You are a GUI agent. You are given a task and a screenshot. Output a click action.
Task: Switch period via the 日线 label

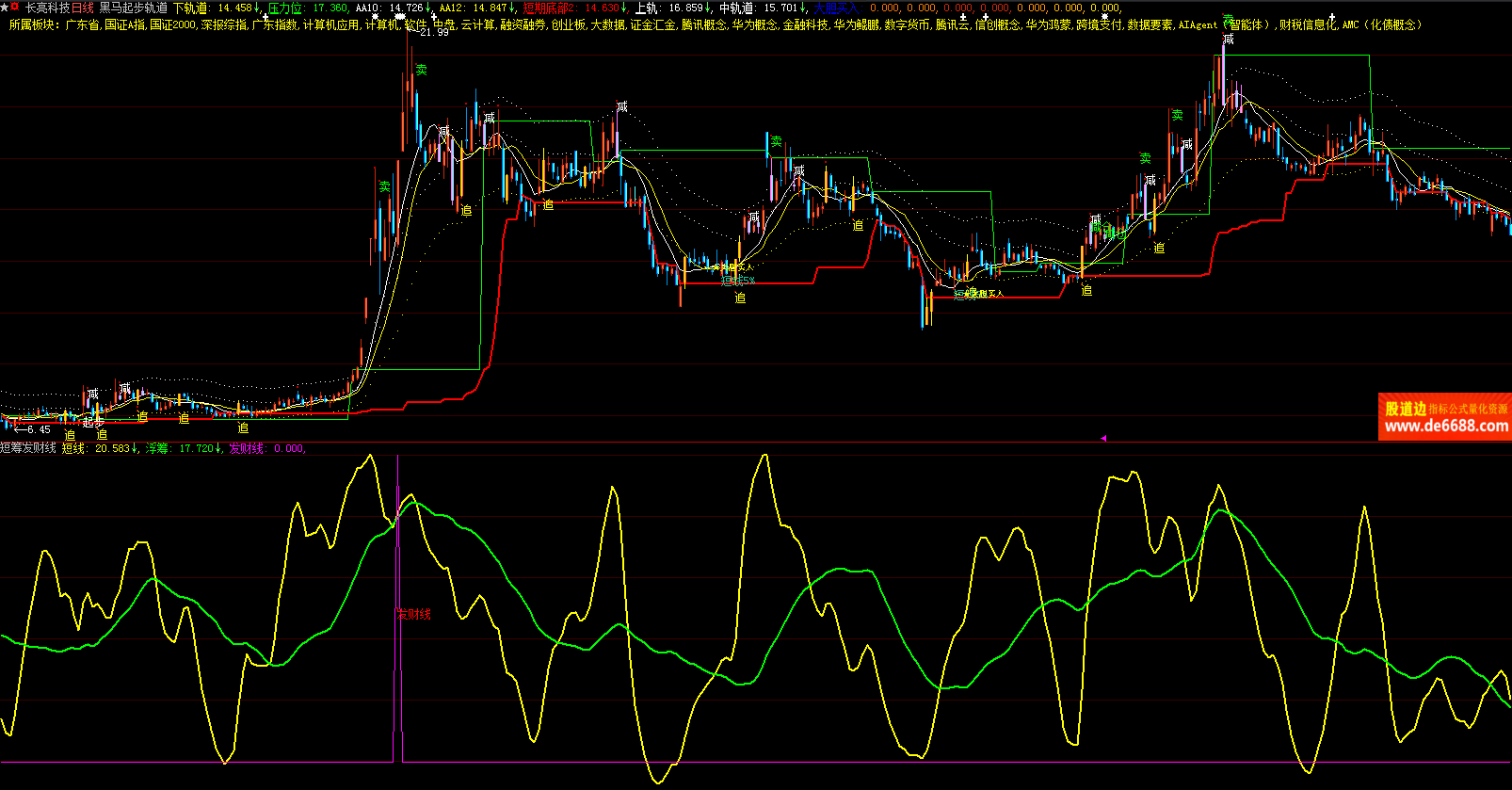(83, 8)
